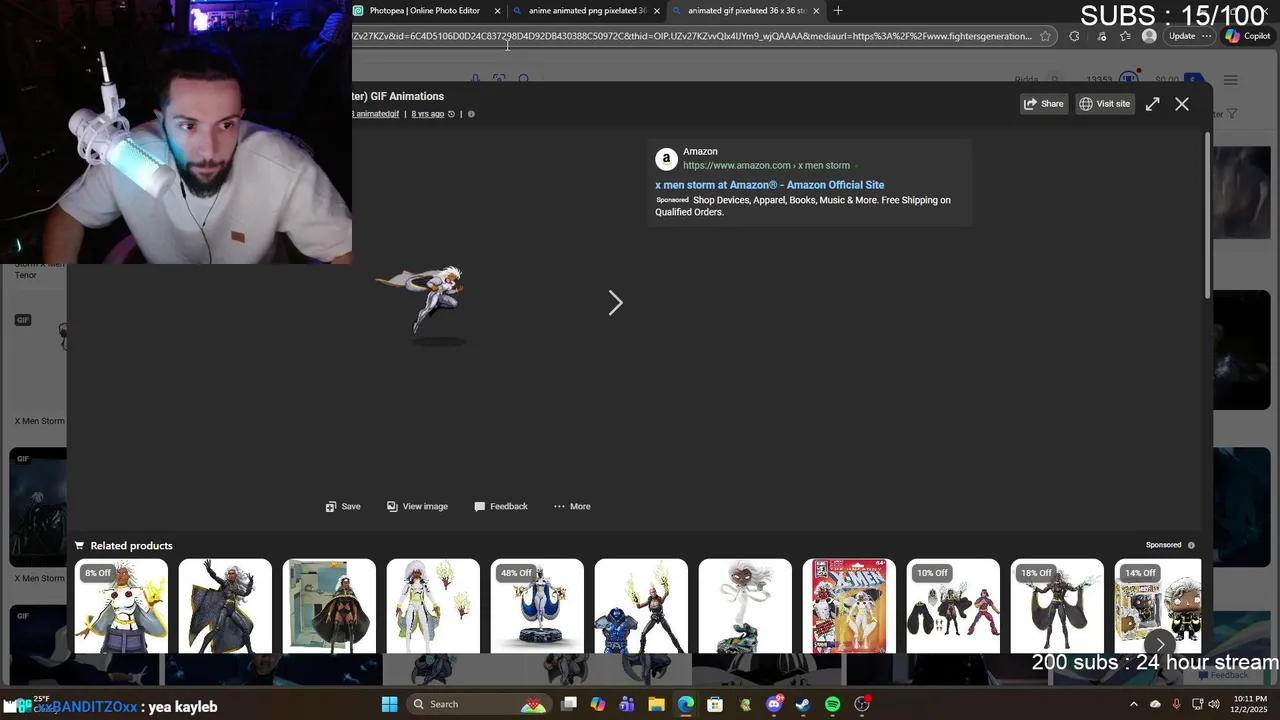Show image info icon beside date
Image resolution: width=1280 pixels, height=720 pixels.
pos(471,114)
